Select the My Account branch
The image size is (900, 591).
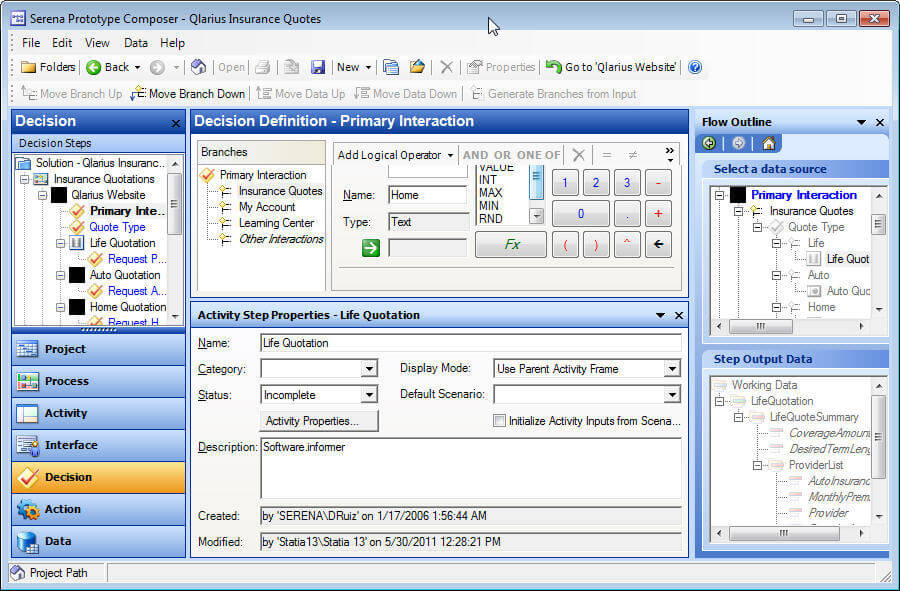pos(267,207)
